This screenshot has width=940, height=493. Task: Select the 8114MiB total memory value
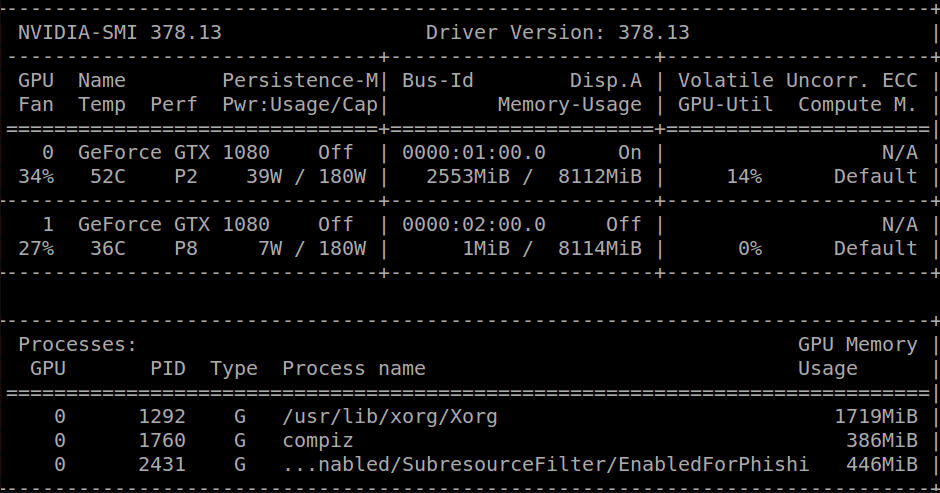[599, 248]
